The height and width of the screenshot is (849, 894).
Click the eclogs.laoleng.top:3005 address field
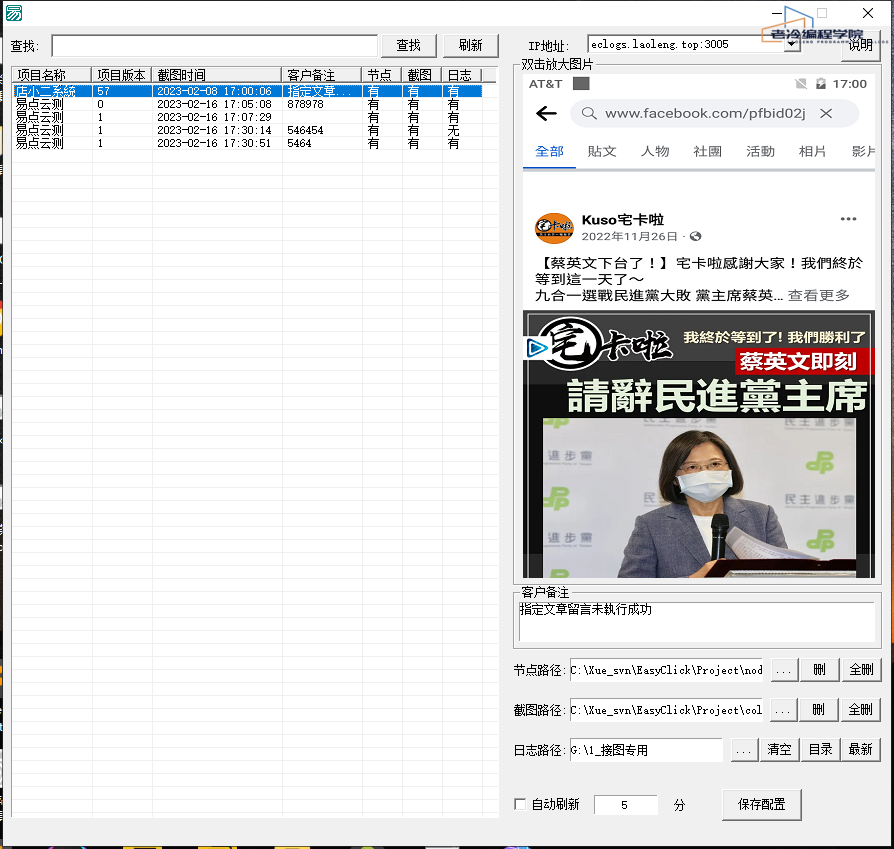(x=685, y=44)
